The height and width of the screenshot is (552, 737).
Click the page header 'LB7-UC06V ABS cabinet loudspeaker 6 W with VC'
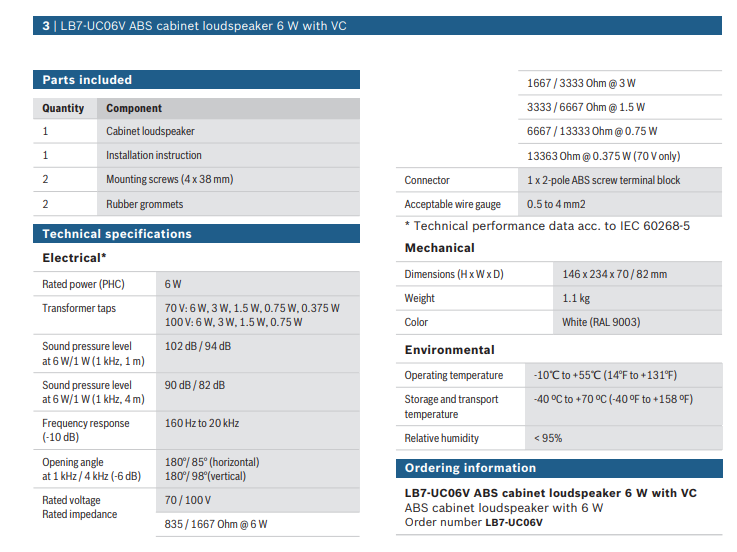pyautogui.click(x=203, y=26)
